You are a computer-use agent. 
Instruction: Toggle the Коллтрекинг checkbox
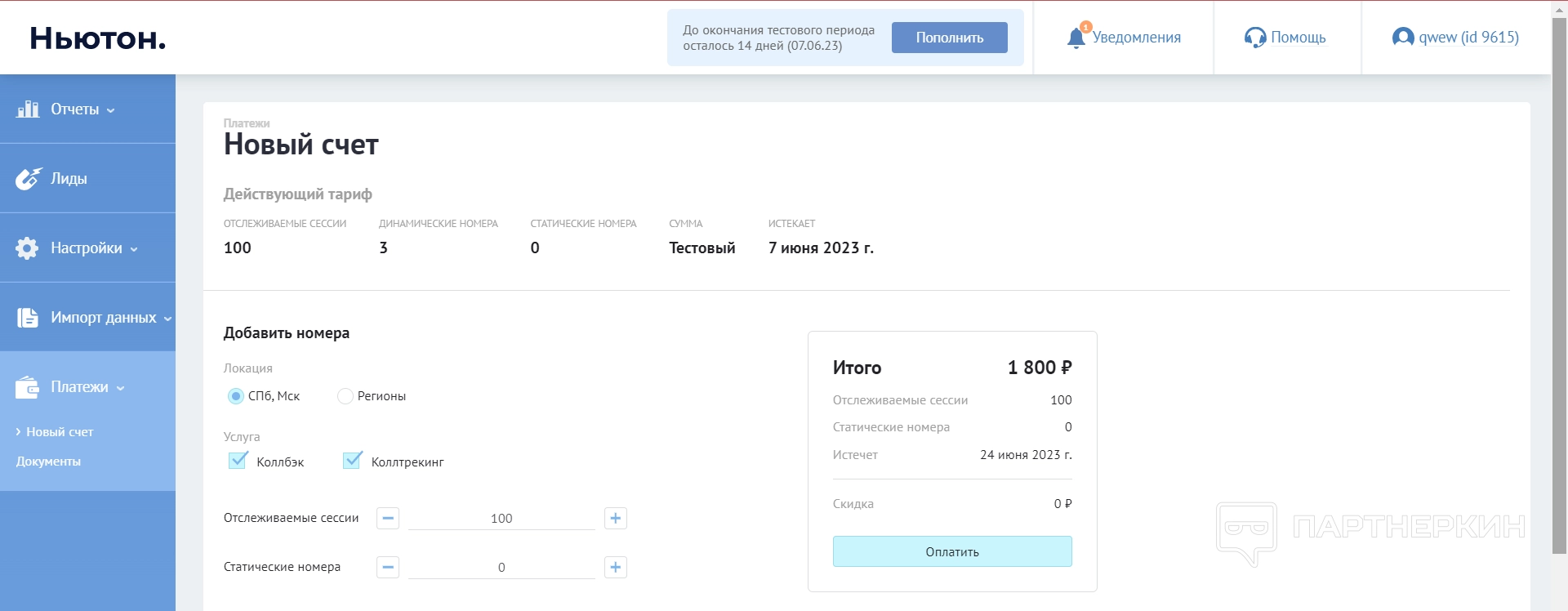[x=352, y=461]
